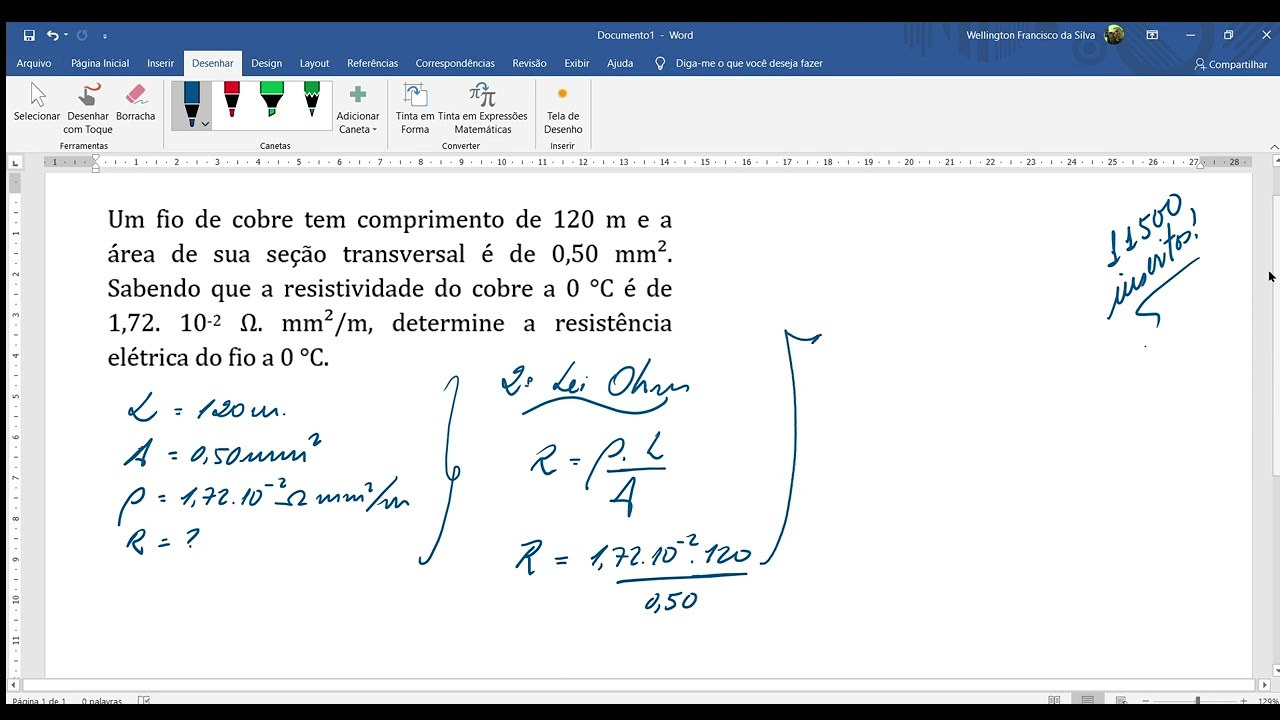This screenshot has height=720, width=1280.
Task: Open the Design ribbon tab
Action: click(266, 63)
